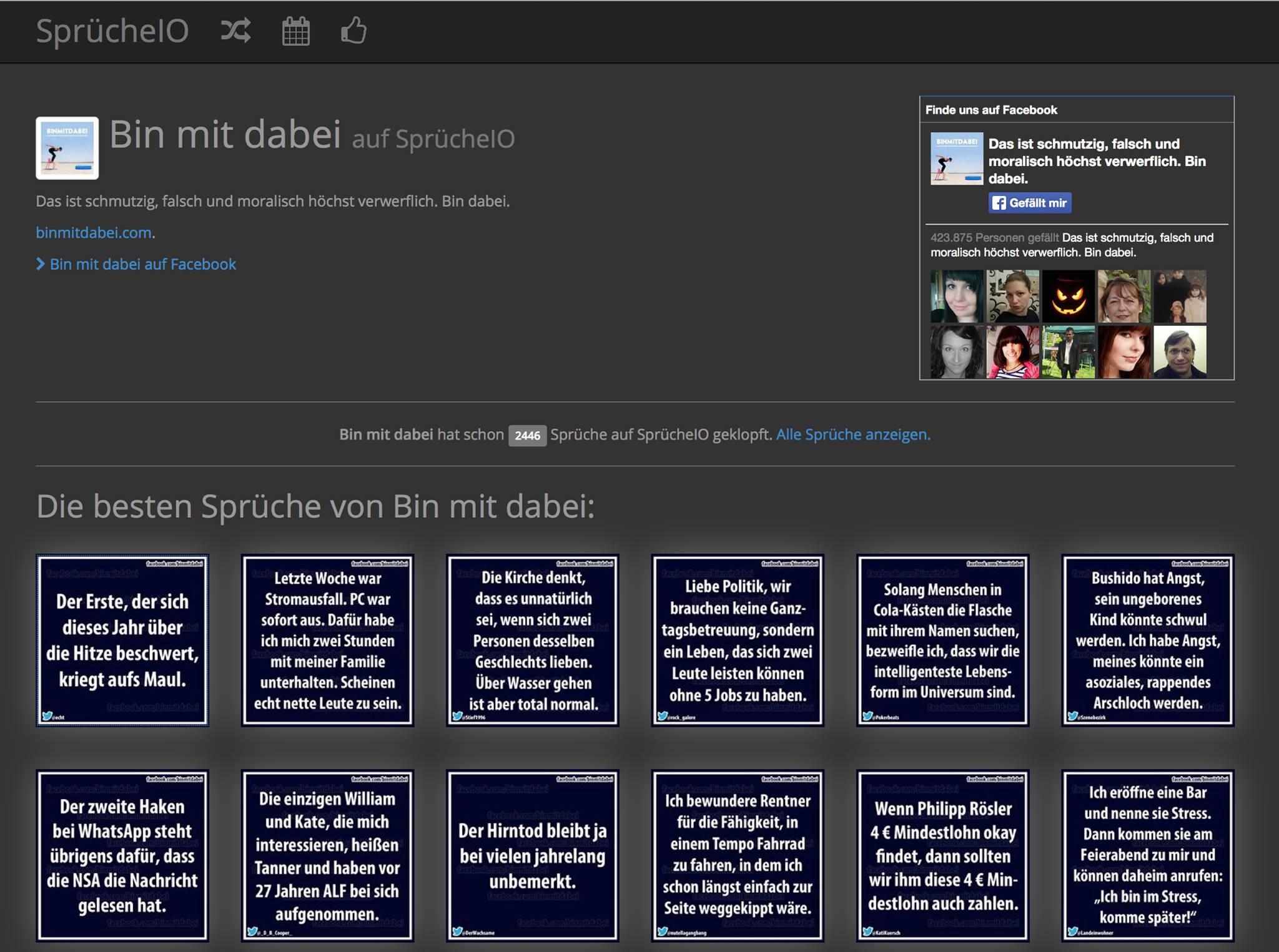Open the Die Kirche denkt quote

pyautogui.click(x=533, y=640)
